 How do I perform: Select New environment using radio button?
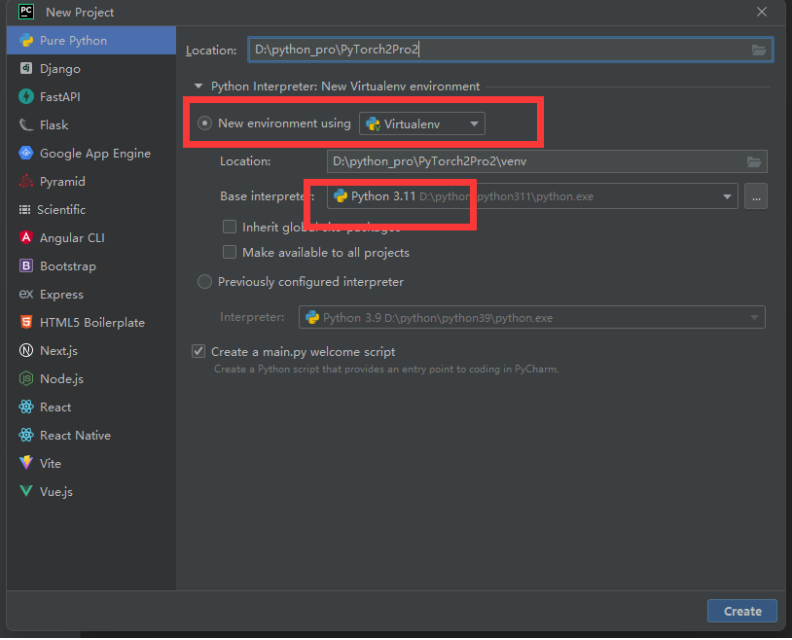205,123
